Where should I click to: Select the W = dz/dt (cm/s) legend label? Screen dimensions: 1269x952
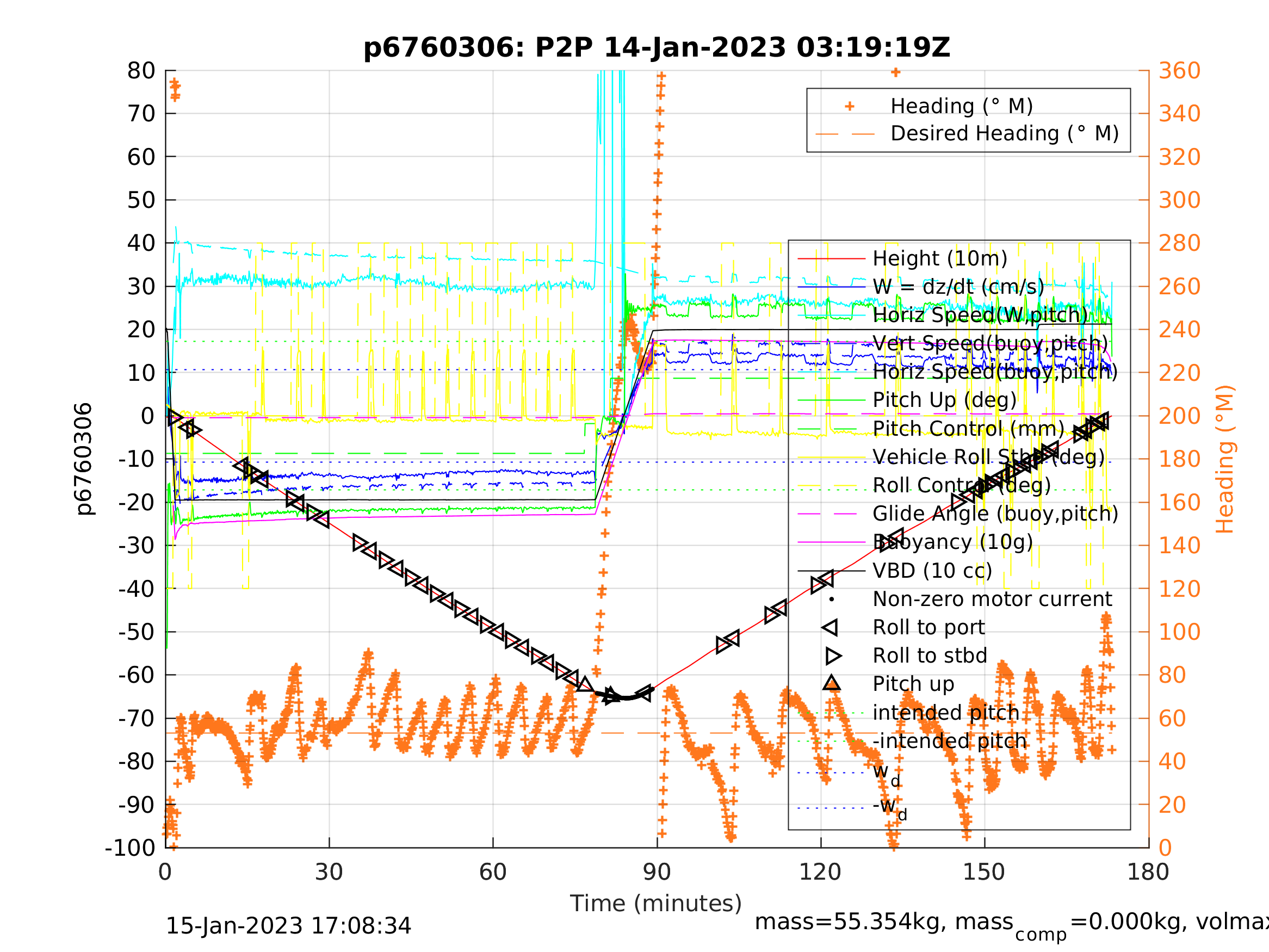[x=958, y=287]
